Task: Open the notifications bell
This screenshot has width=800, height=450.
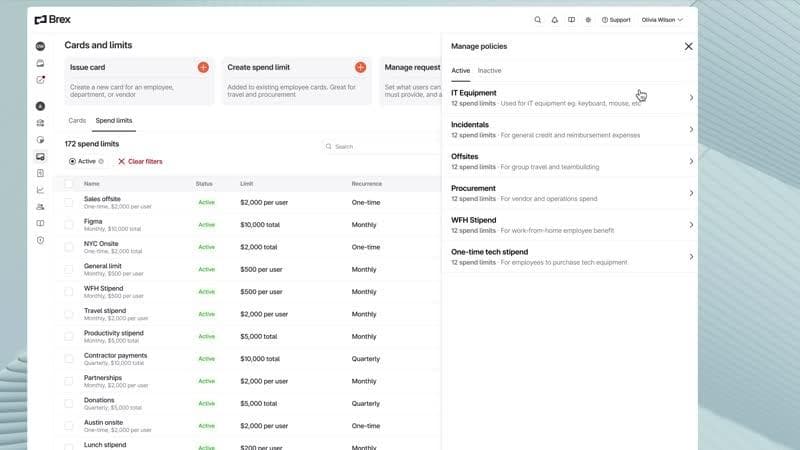Action: (555, 20)
